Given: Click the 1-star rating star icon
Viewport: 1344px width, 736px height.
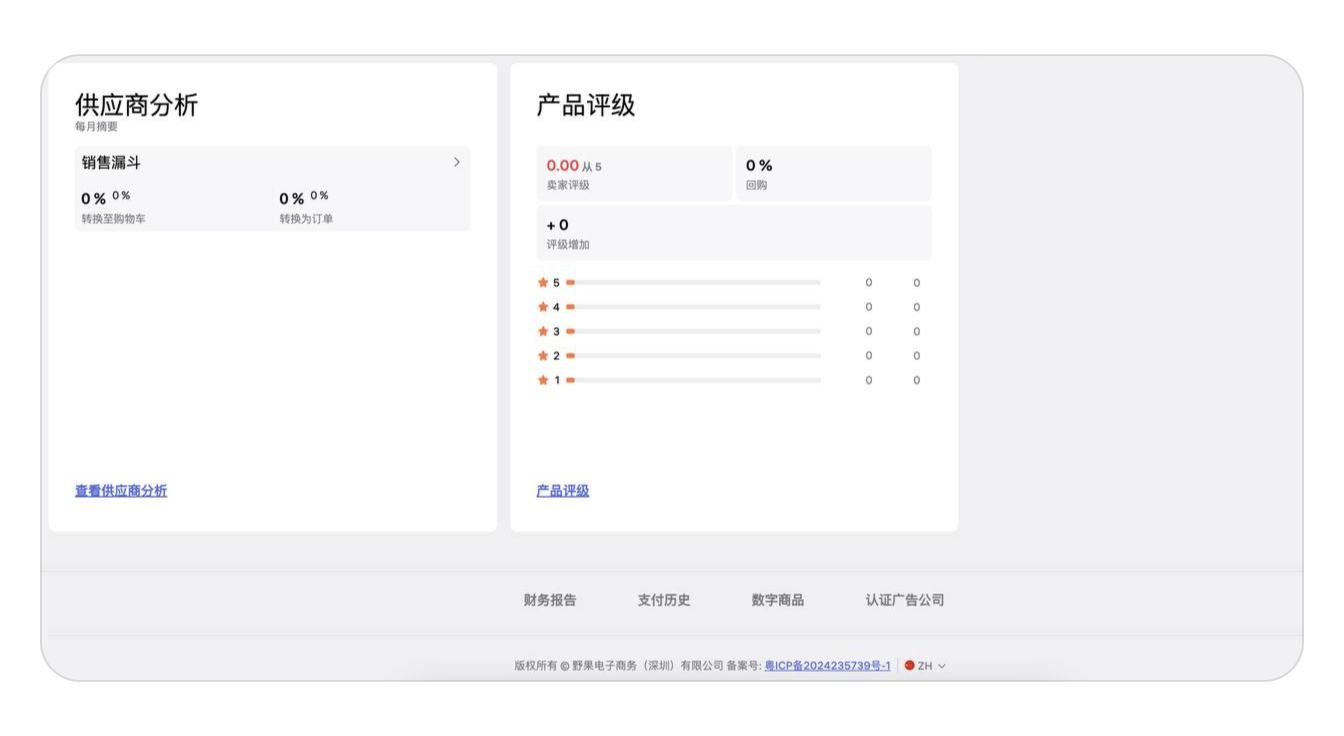Looking at the screenshot, I should [x=543, y=380].
